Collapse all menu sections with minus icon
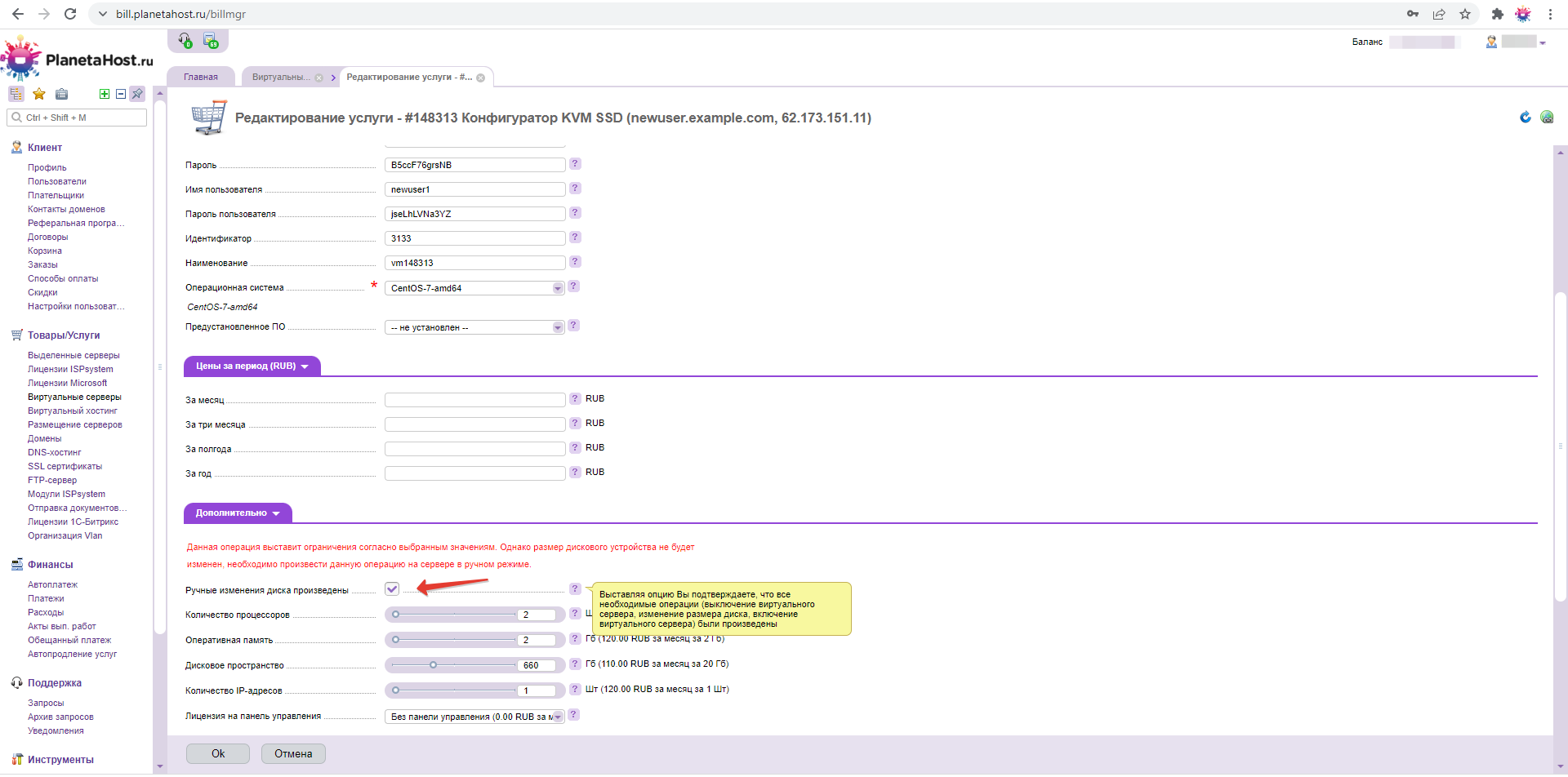Screen dimensions: 1568x777 pos(121,94)
